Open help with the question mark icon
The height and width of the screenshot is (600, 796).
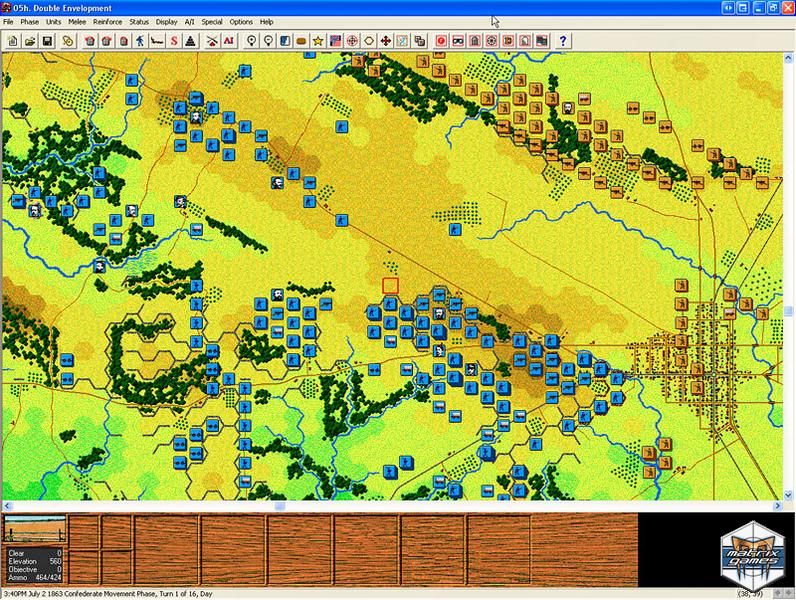[x=564, y=41]
